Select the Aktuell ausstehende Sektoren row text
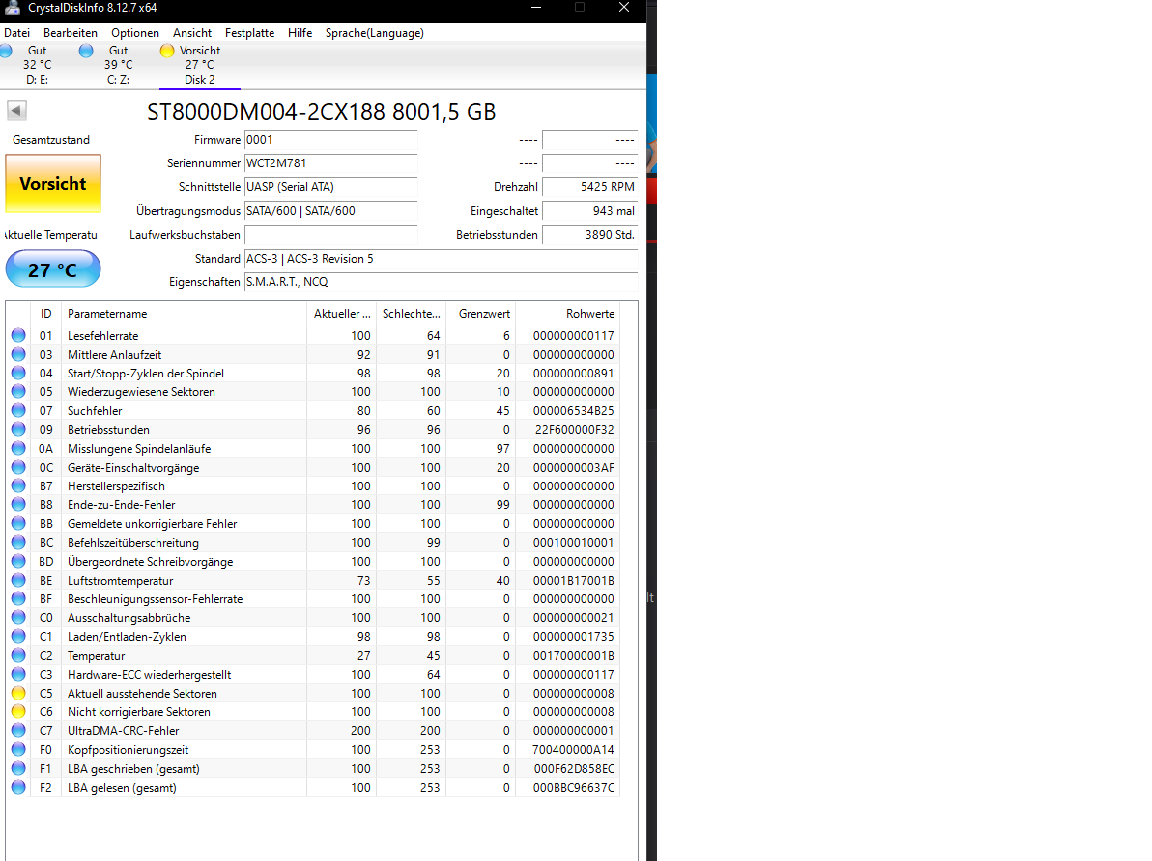Image resolution: width=1152 pixels, height=861 pixels. [x=143, y=694]
